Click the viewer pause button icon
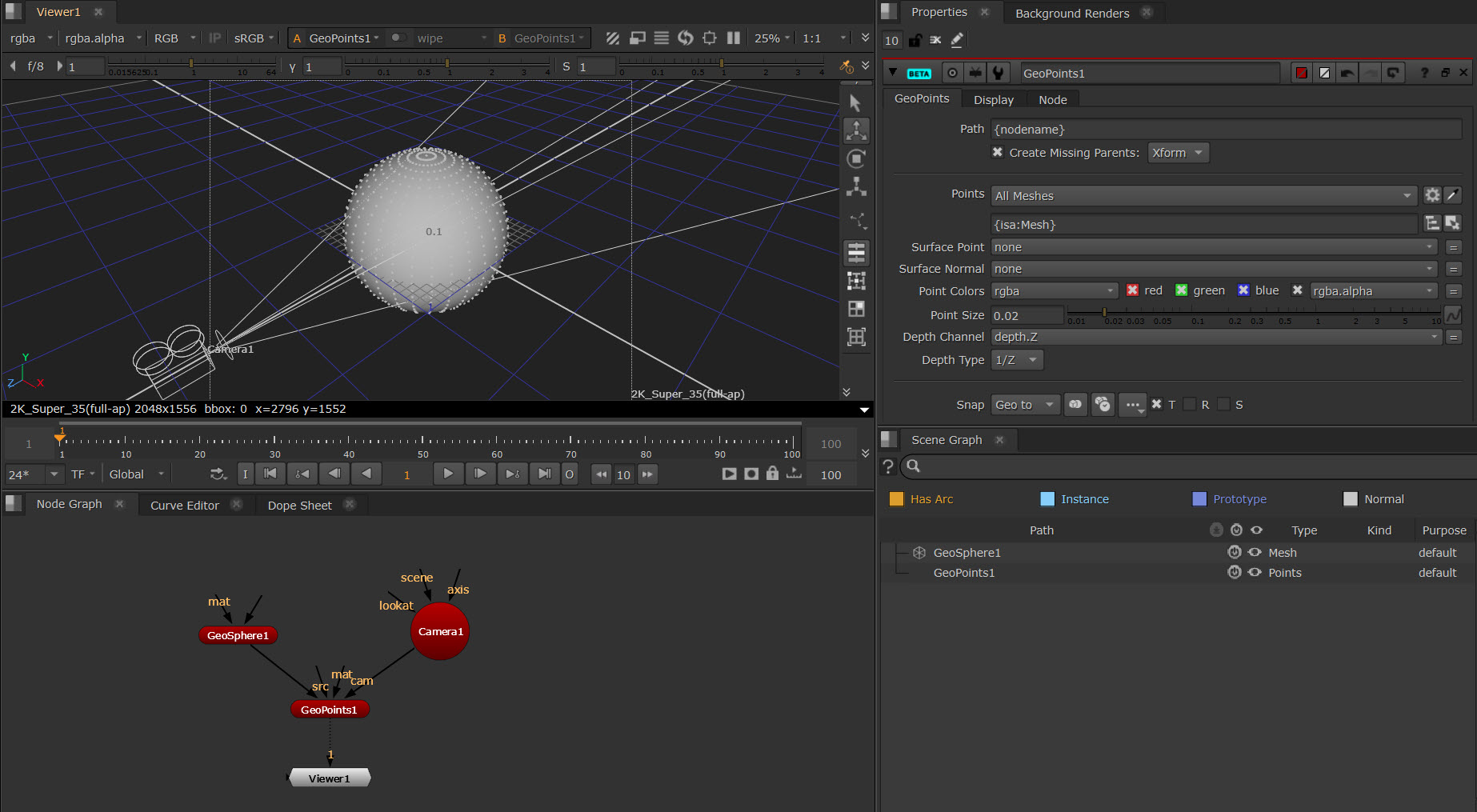 (733, 38)
